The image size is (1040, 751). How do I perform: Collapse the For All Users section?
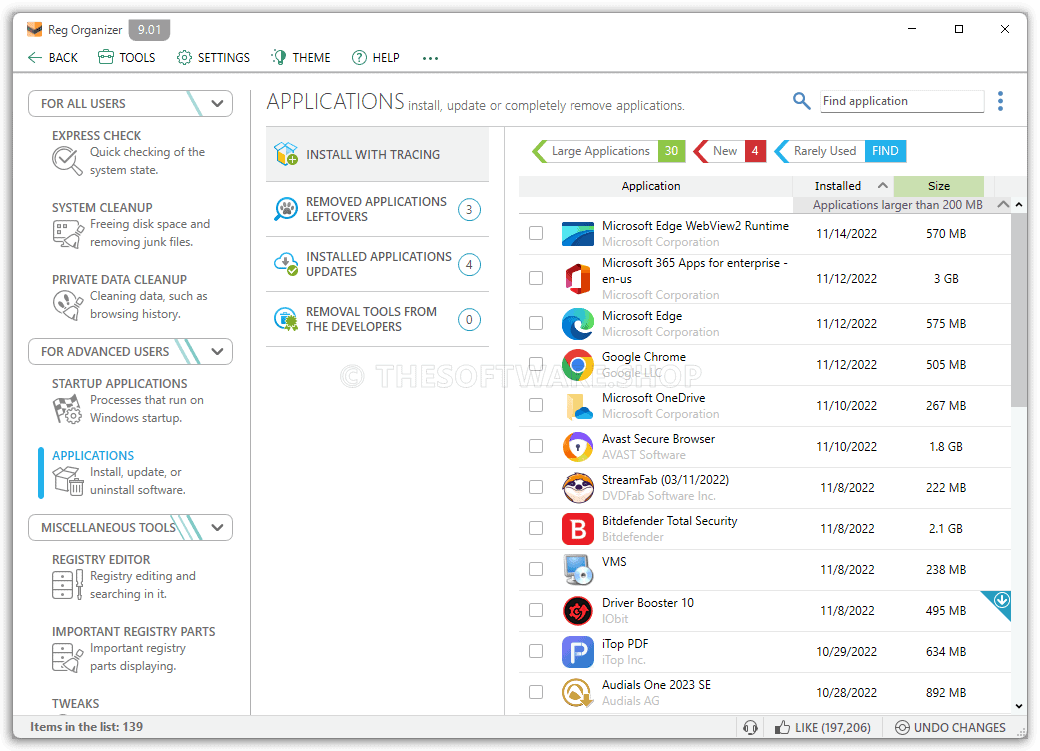pos(217,103)
